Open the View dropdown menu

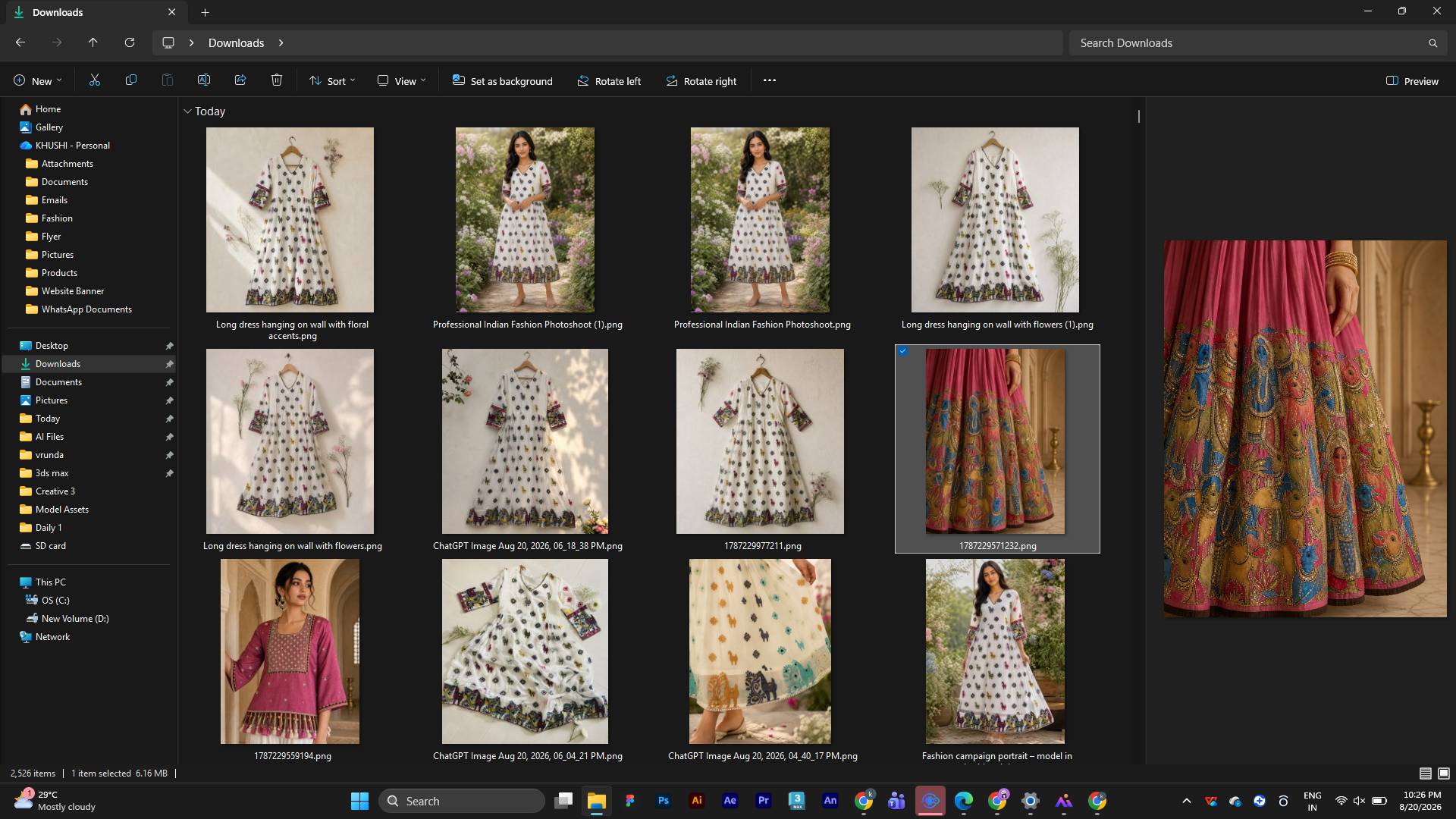pos(401,81)
